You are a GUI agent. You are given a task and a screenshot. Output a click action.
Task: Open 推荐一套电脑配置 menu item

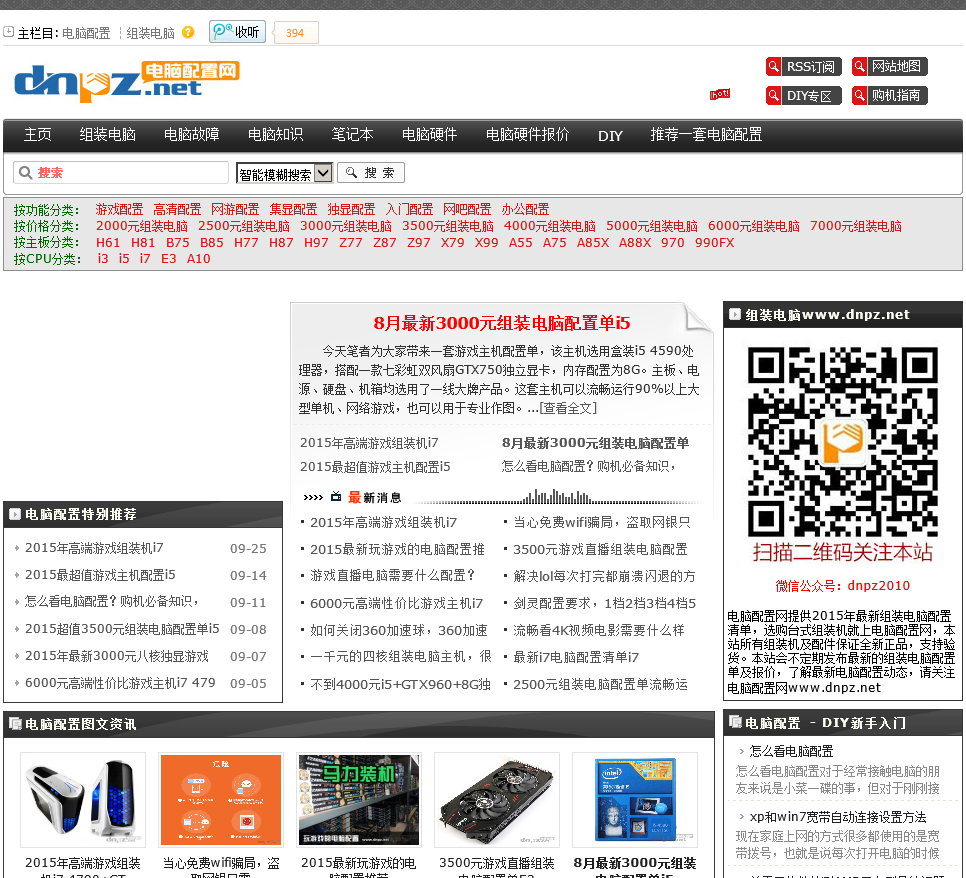pos(707,134)
